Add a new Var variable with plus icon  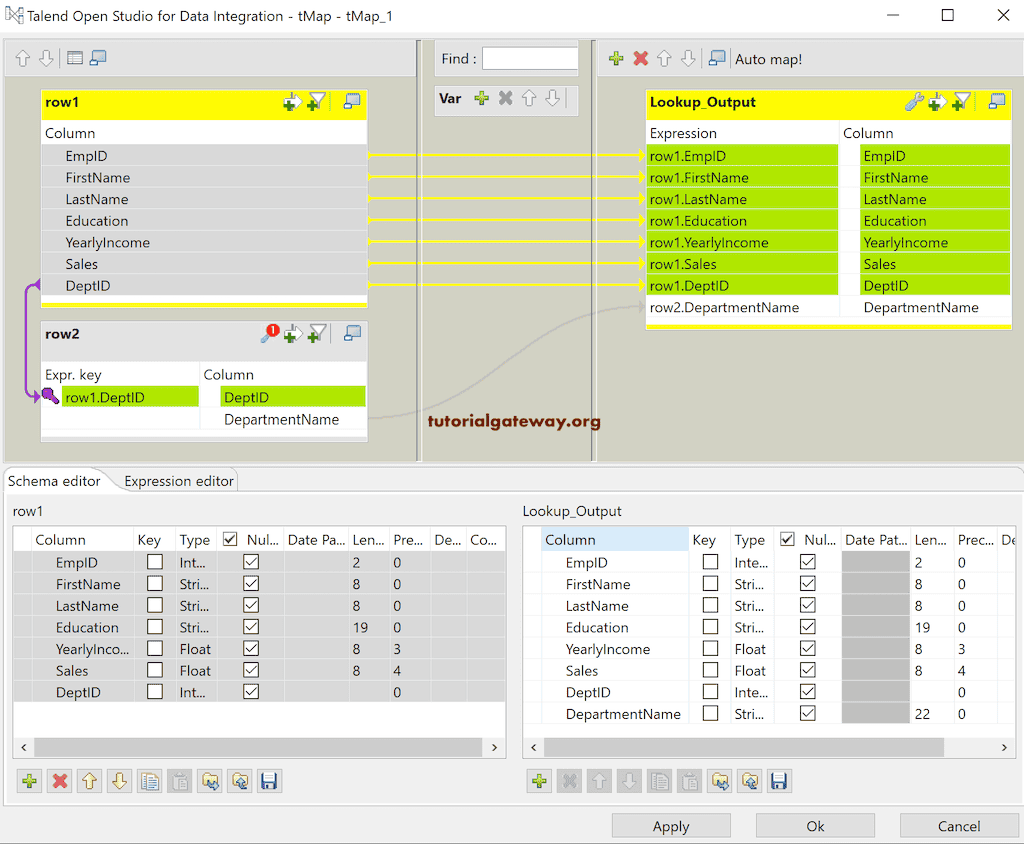click(x=481, y=99)
